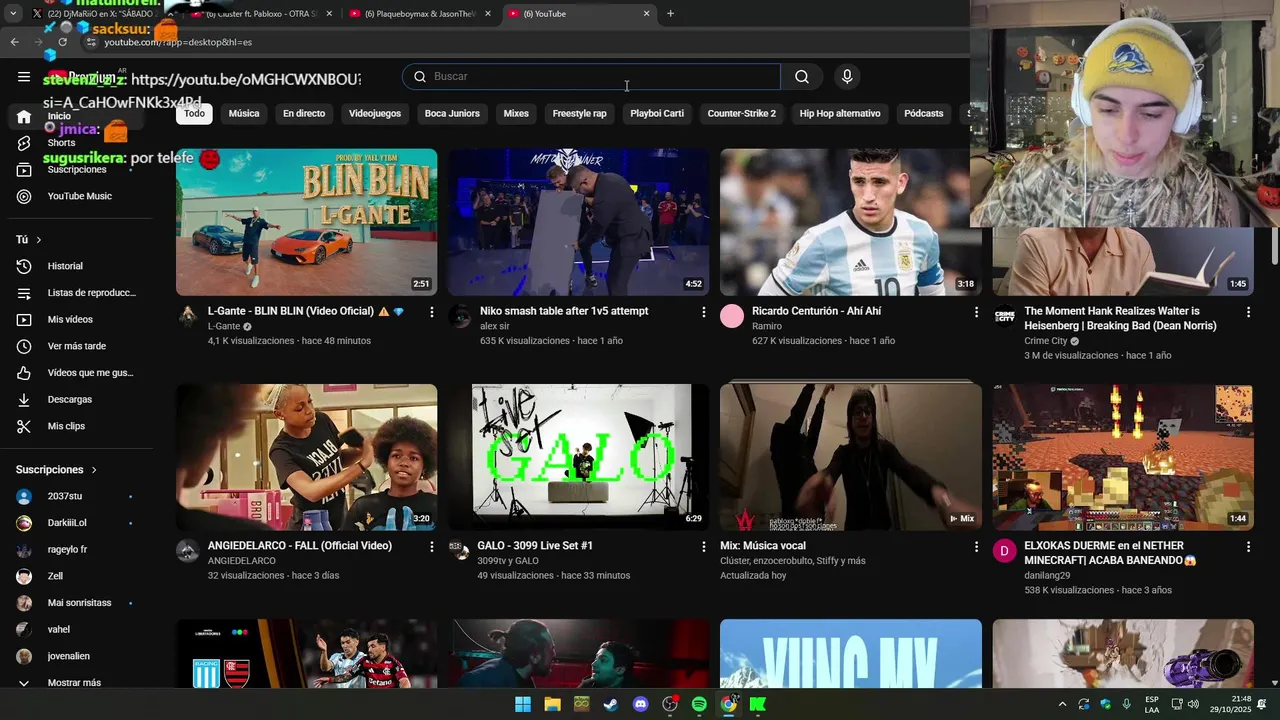Open Vídeos que me gustan liked videos
This screenshot has width=1280, height=720.
tap(79, 373)
